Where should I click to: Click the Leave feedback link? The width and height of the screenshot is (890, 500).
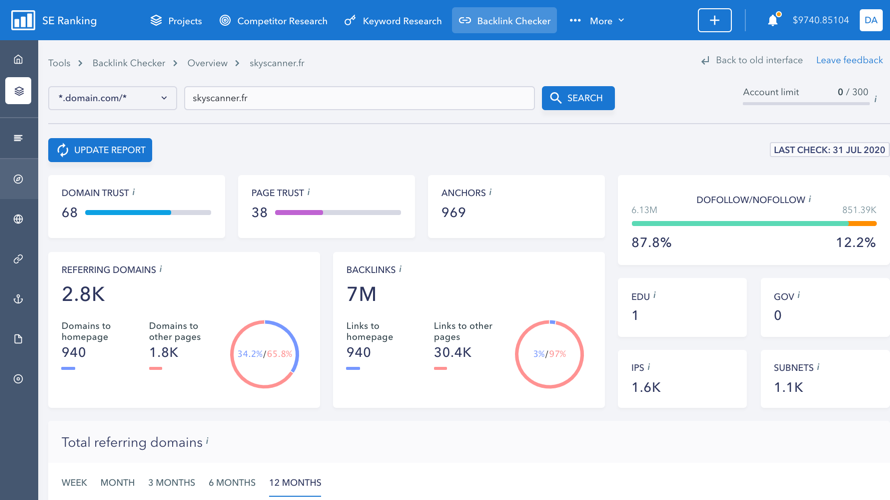[x=849, y=60]
